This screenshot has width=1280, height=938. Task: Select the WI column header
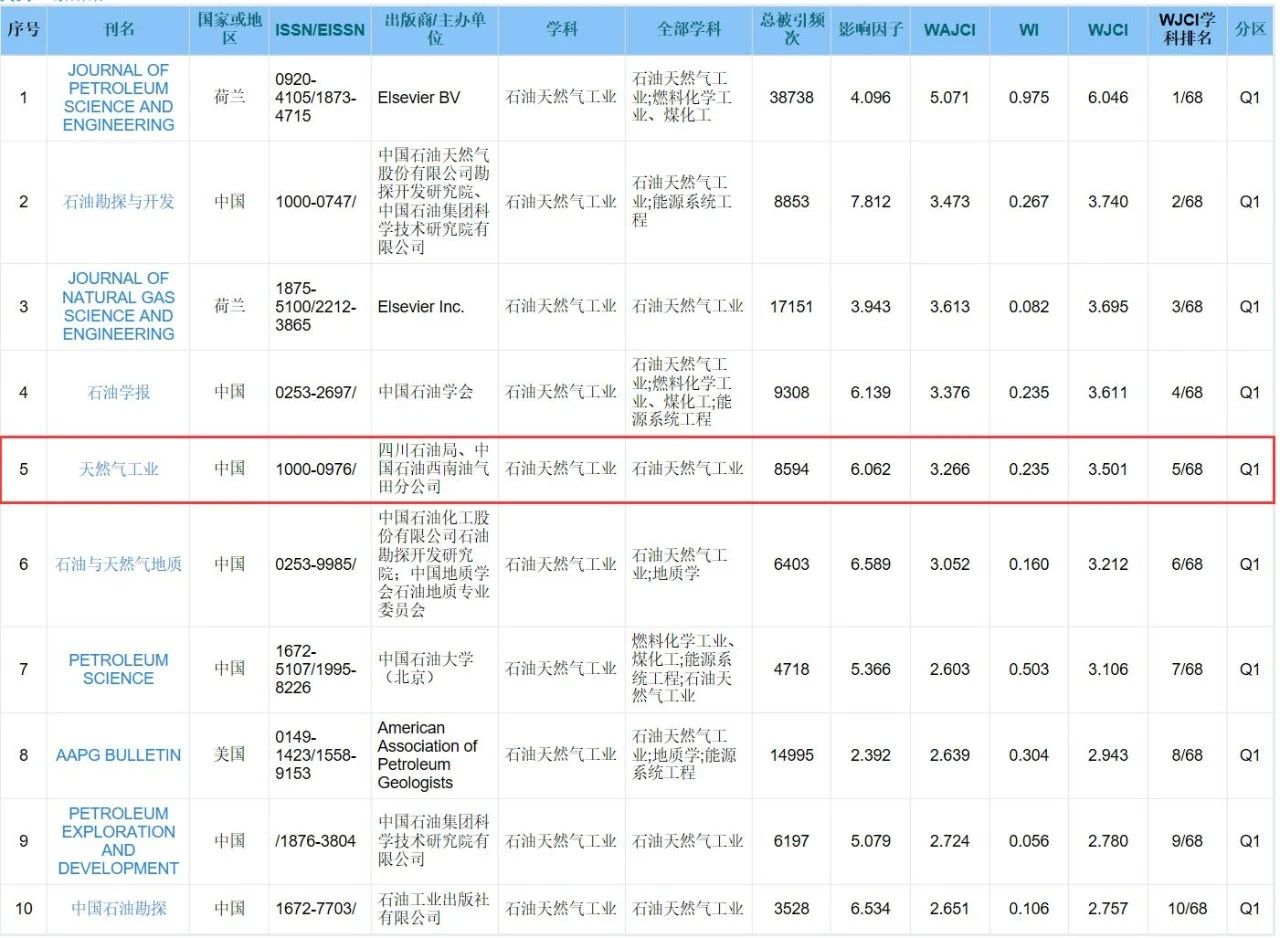point(1029,30)
